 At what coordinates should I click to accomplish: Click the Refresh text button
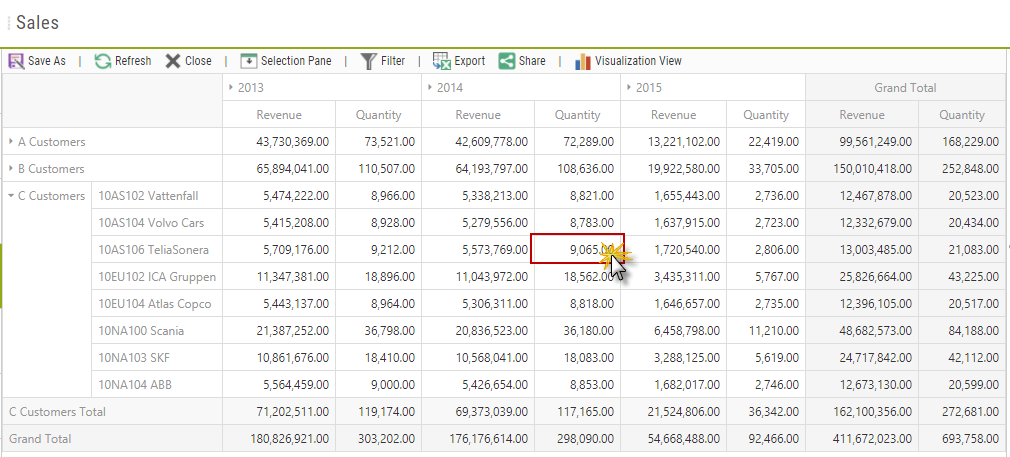point(133,61)
